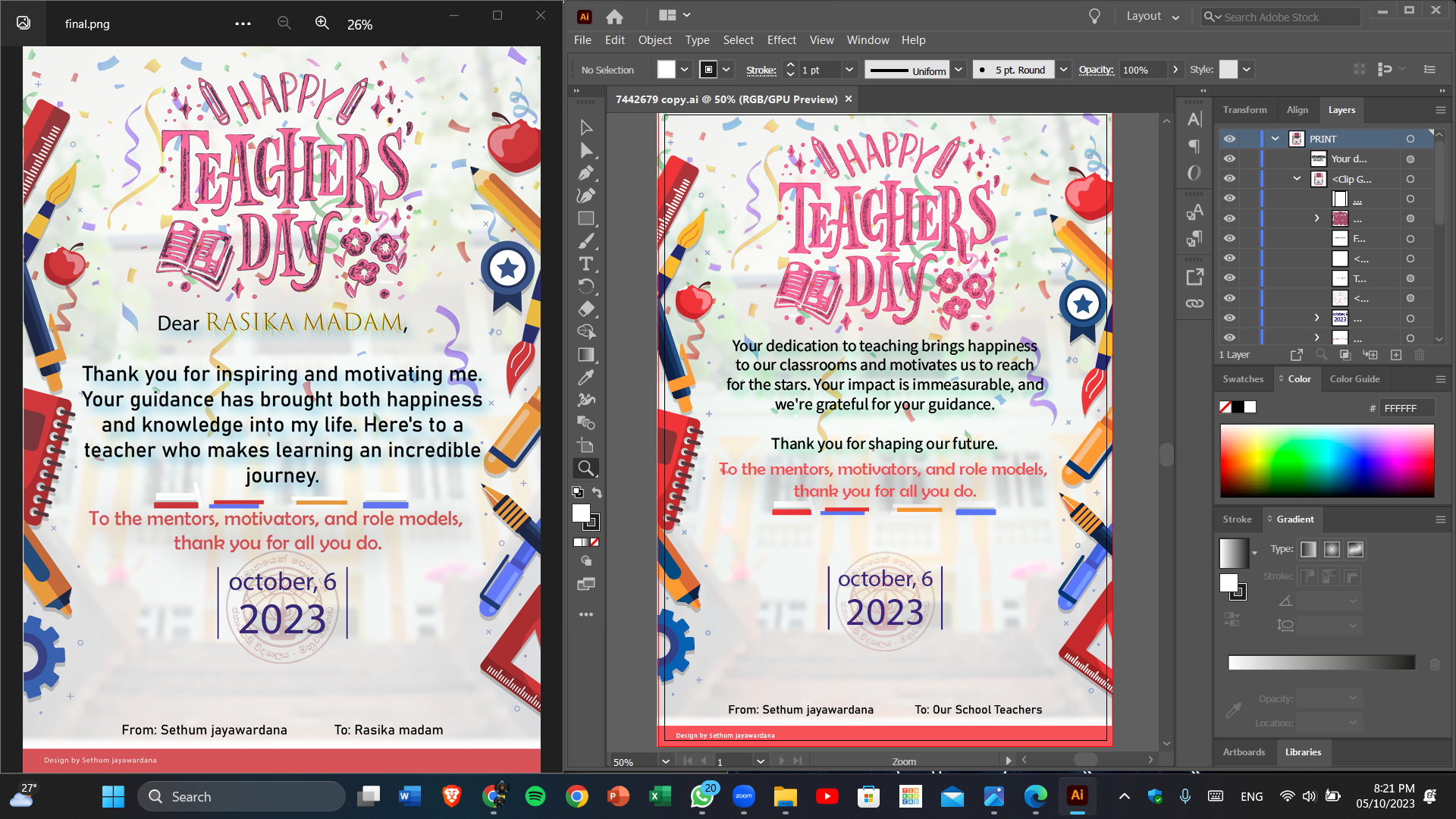
Task: Select the Eyedropper tool
Action: pos(585,378)
